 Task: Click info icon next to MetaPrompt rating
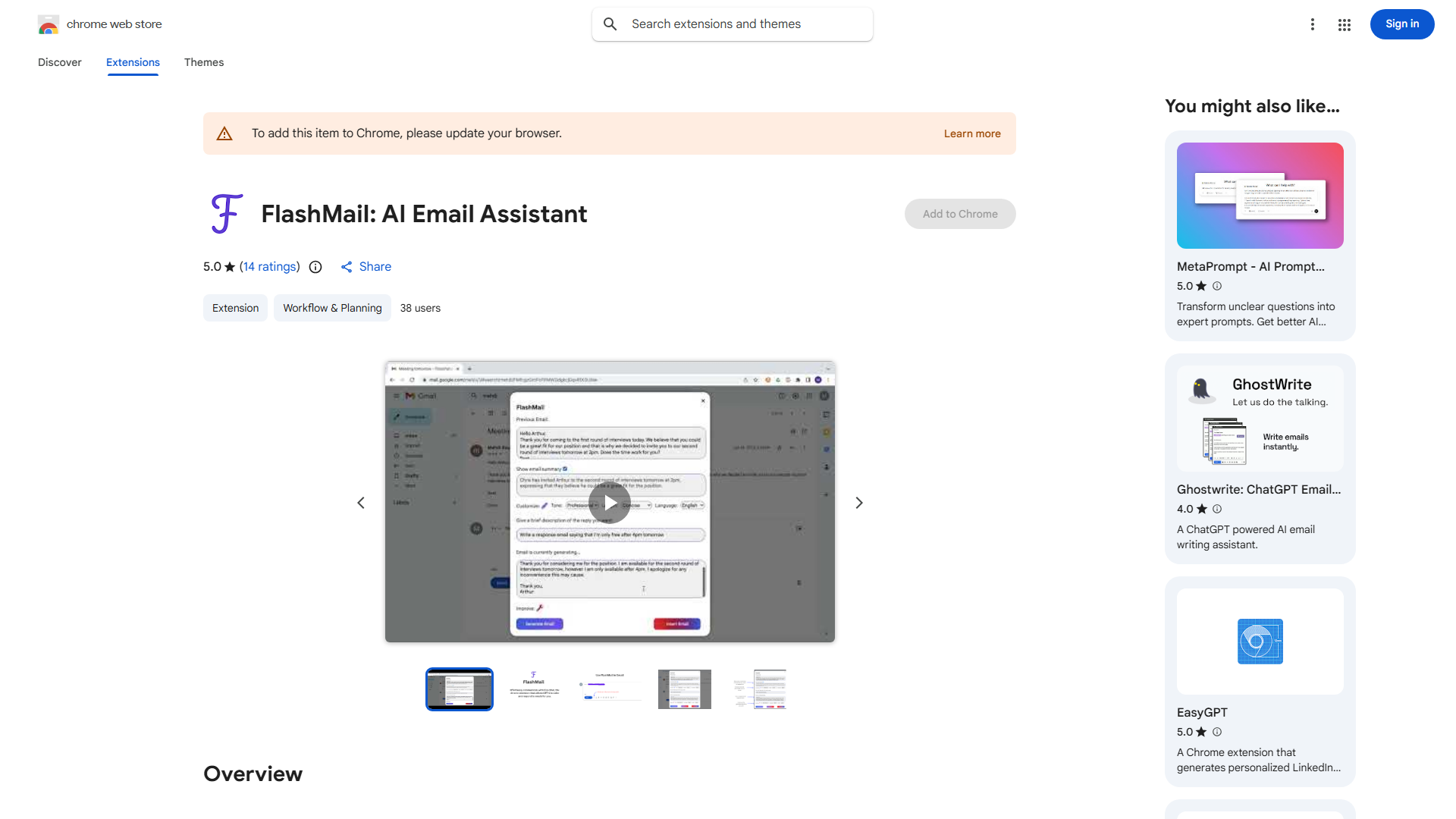(1217, 286)
